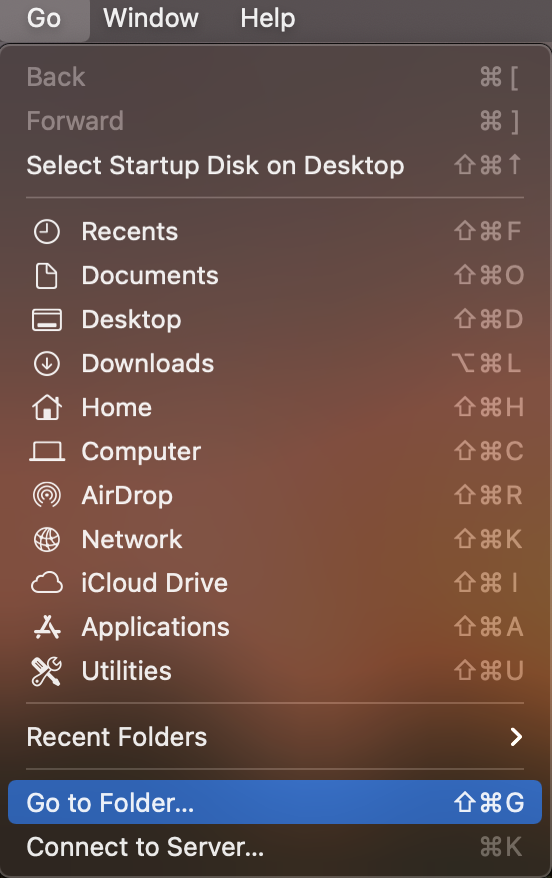The image size is (552, 878).
Task: Open the Go menu in menu bar
Action: pos(44,18)
